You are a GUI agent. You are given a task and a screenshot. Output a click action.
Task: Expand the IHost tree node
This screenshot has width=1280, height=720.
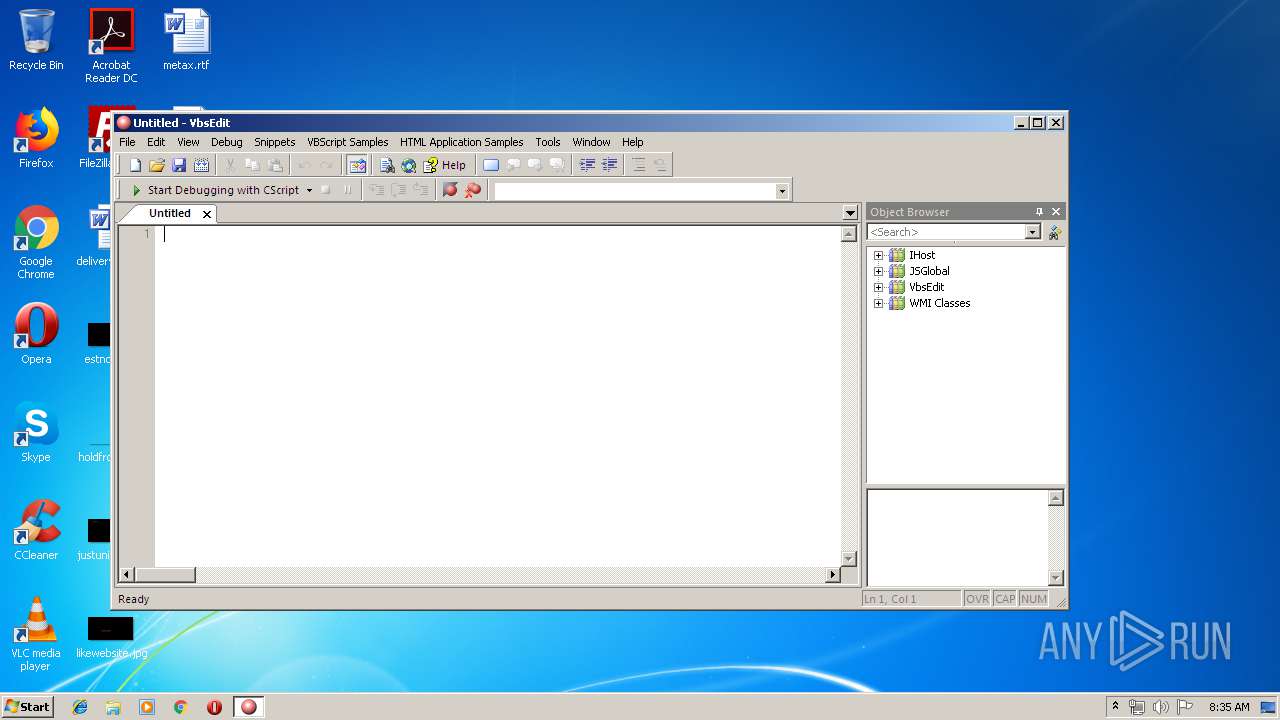click(879, 255)
